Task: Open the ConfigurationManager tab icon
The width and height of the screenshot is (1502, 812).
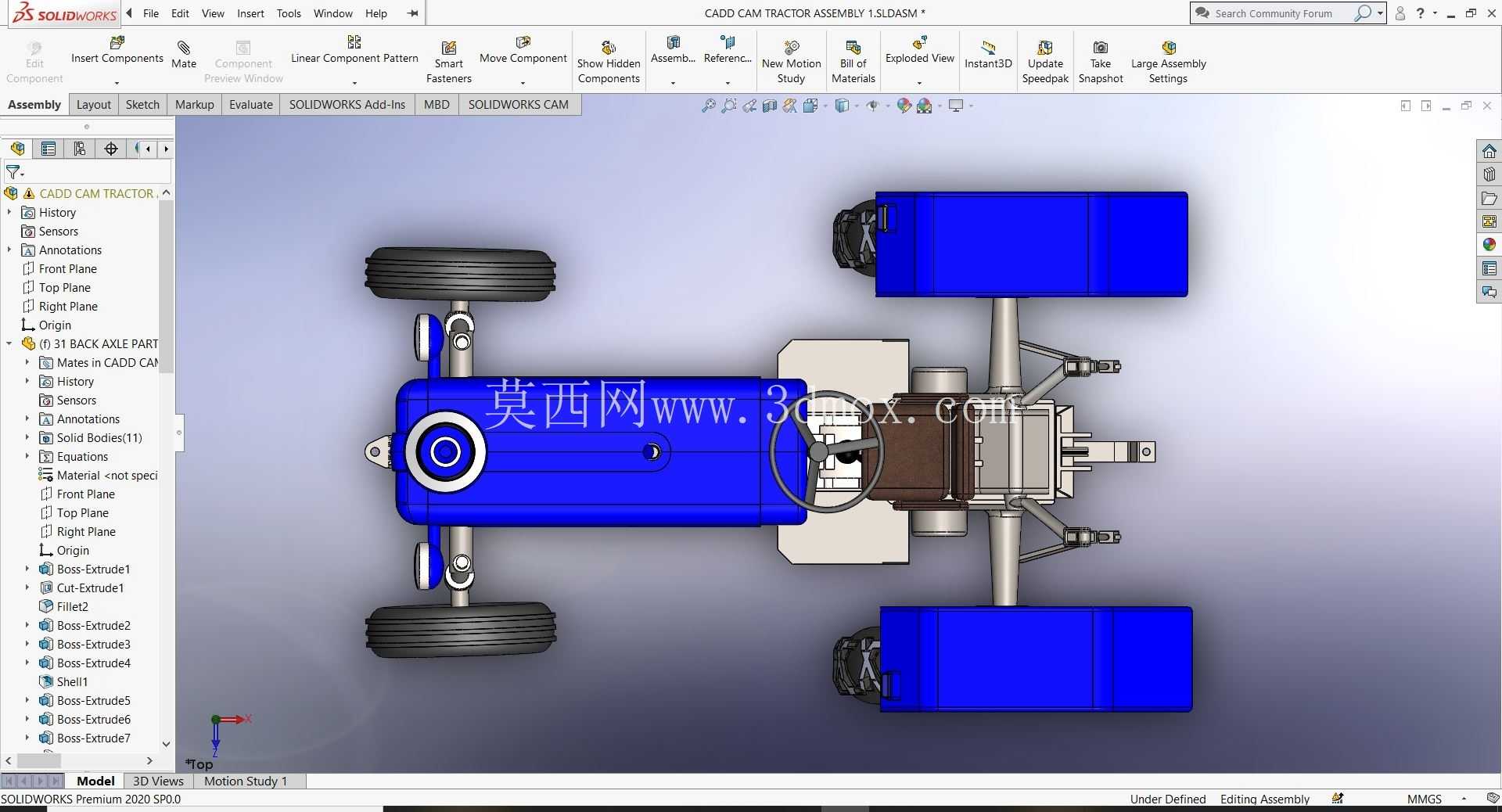Action: (80, 149)
